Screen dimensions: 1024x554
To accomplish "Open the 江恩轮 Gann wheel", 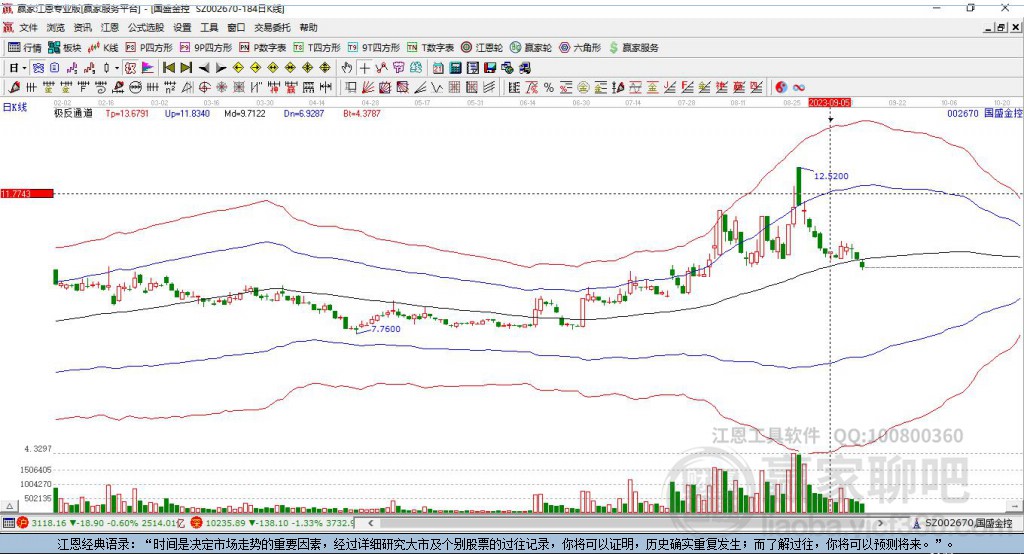I will tap(482, 48).
